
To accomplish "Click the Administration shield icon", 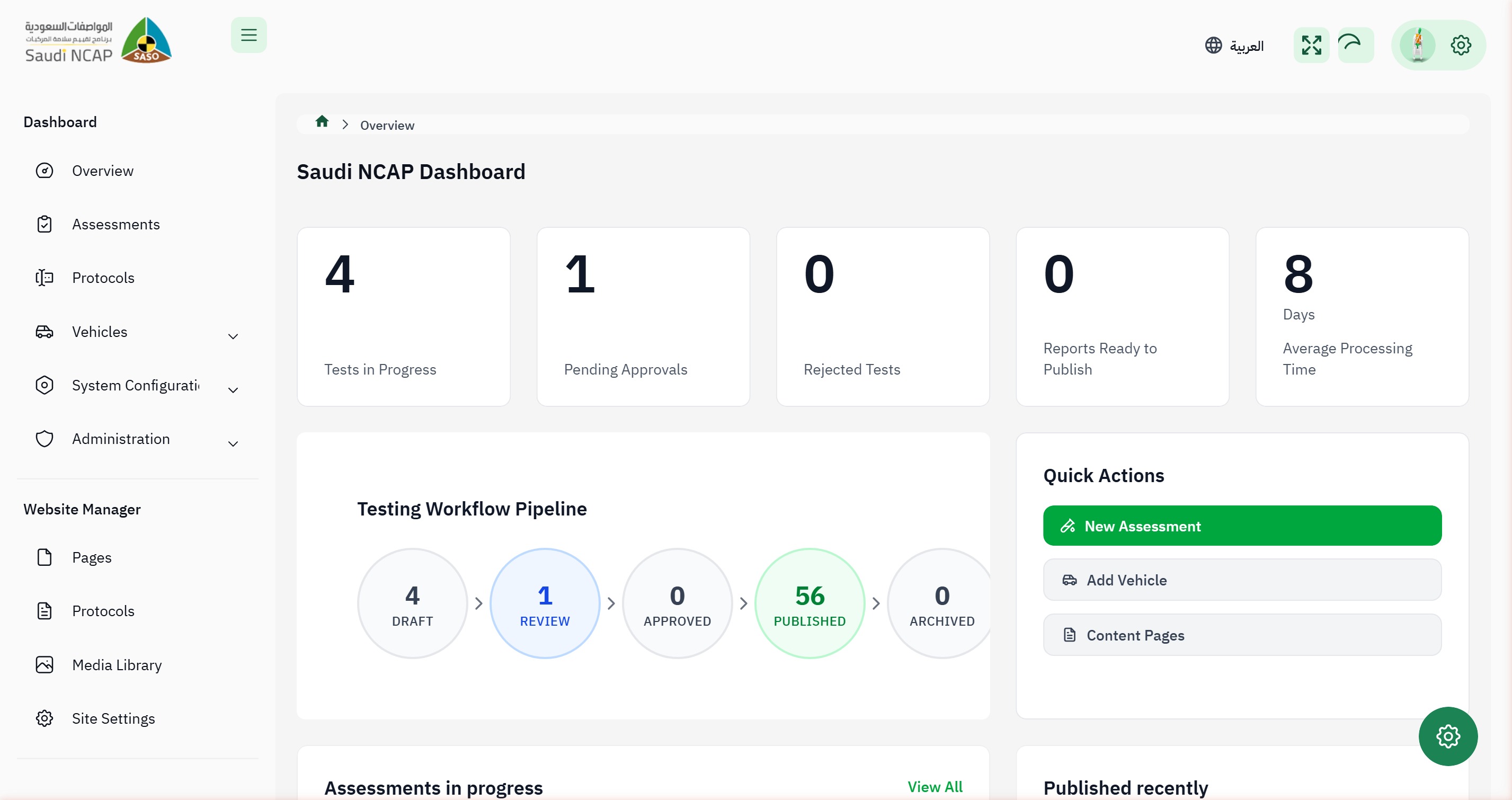I will click(x=45, y=439).
